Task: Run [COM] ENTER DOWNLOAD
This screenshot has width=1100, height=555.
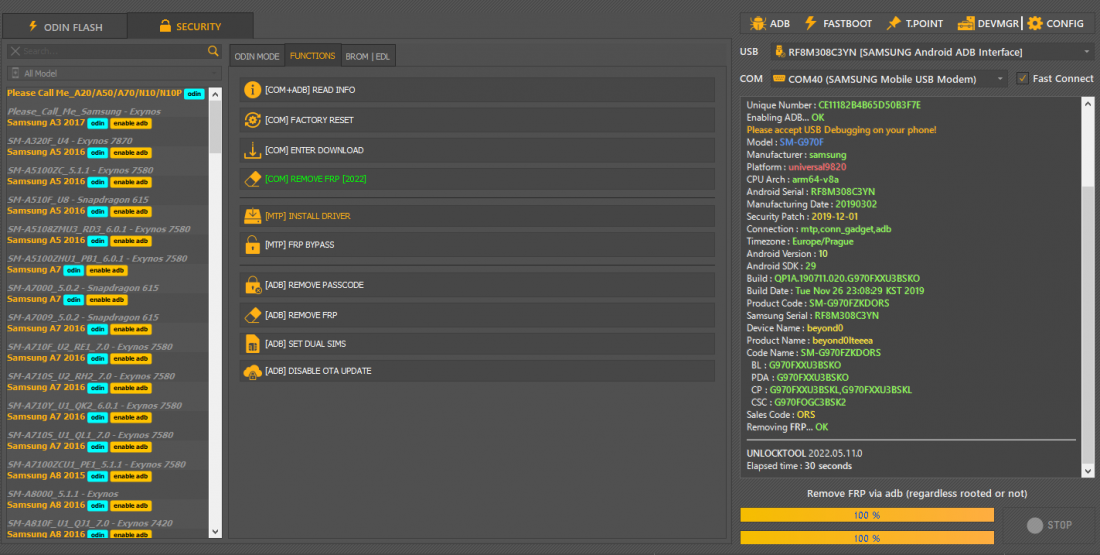Action: (x=477, y=150)
